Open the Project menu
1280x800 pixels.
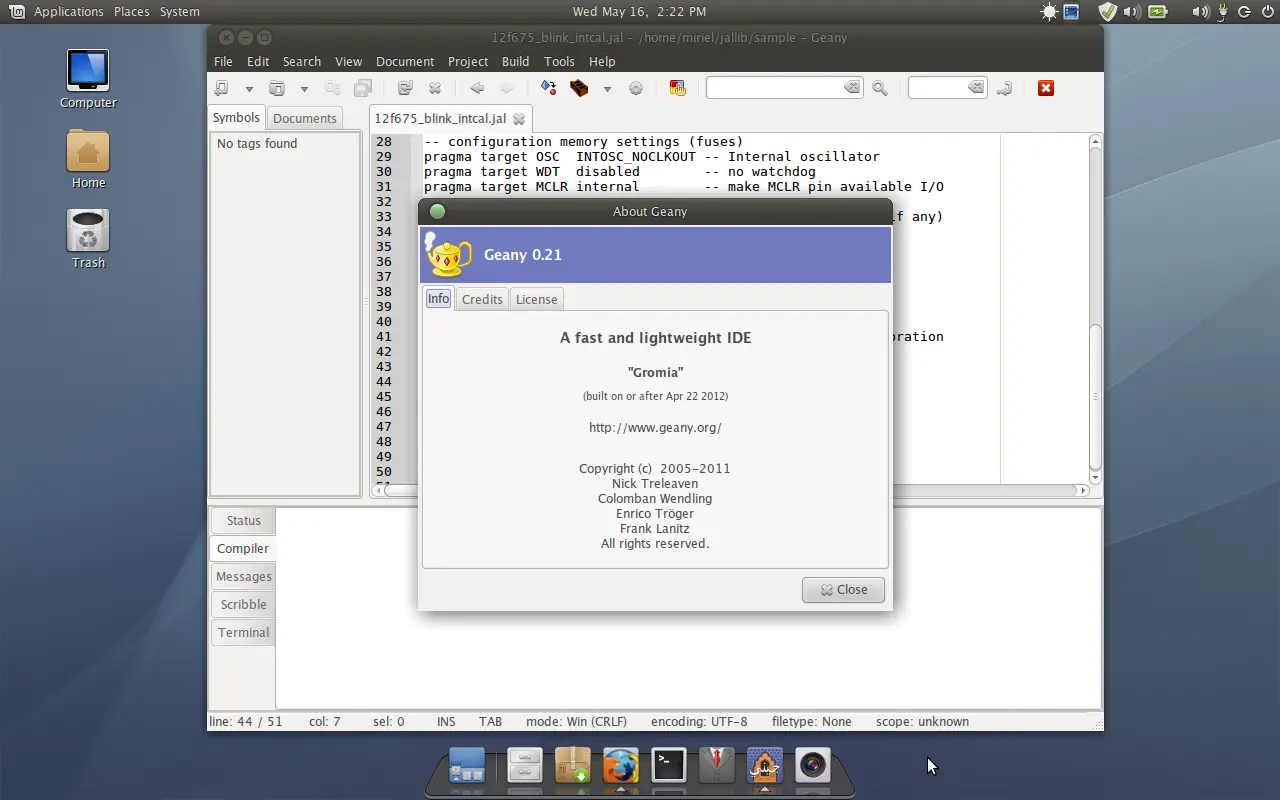pyautogui.click(x=468, y=61)
